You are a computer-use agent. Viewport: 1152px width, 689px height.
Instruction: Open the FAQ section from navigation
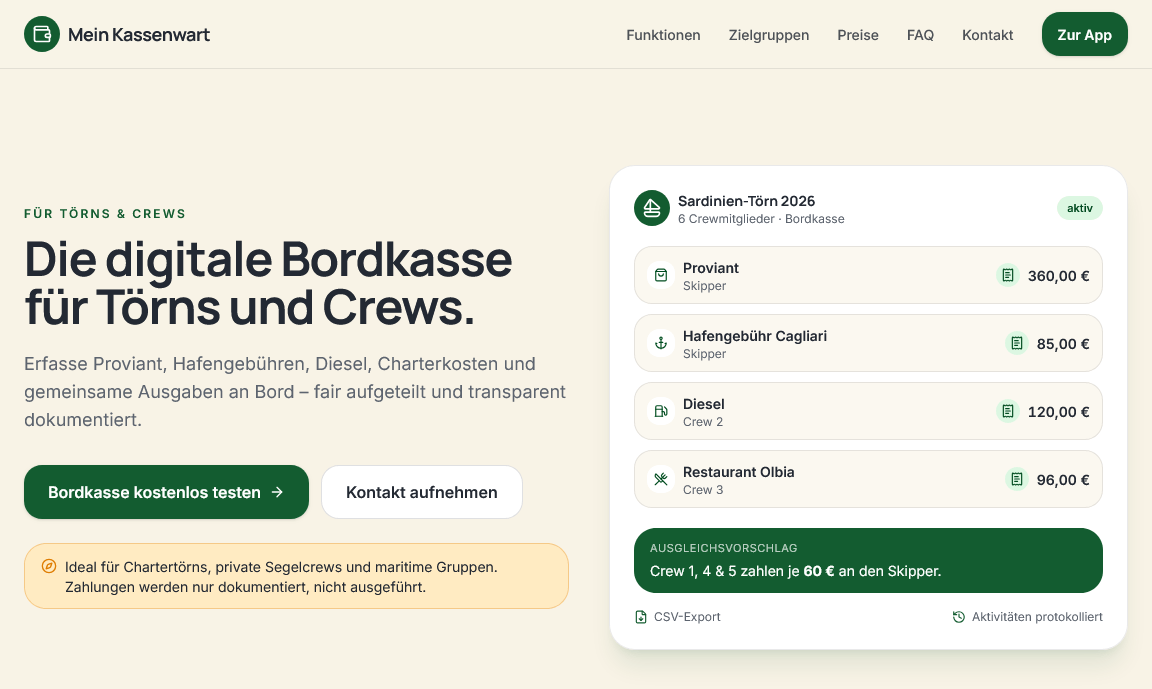click(920, 35)
